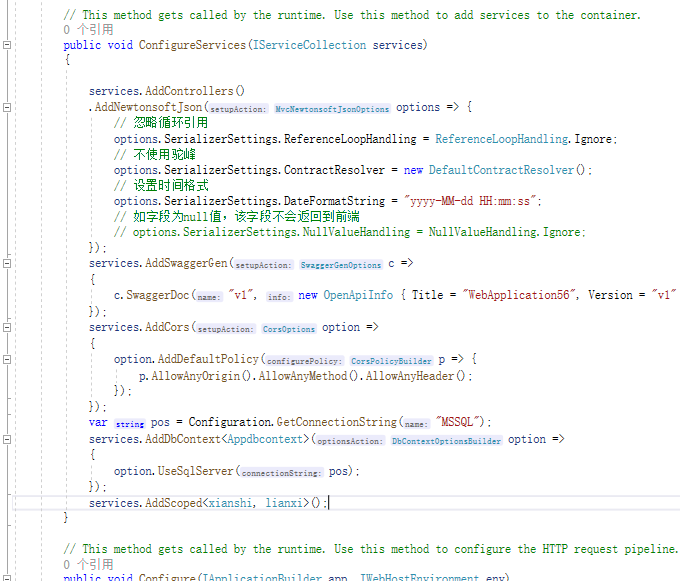Collapse the AddDefaultPolicy lambda block
Screen dimensions: 680x581
(x=7, y=359)
